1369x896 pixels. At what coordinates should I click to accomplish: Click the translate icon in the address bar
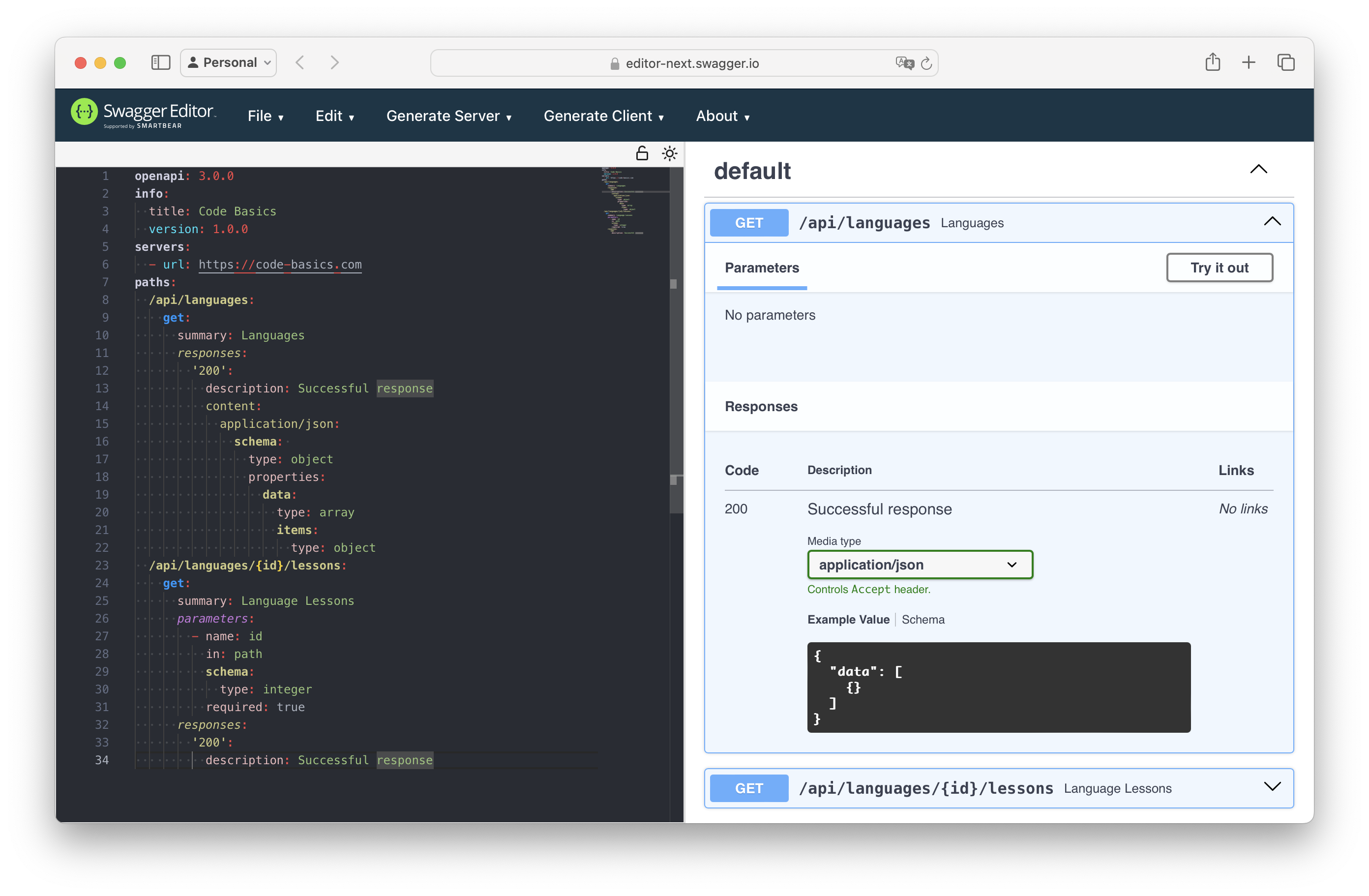pyautogui.click(x=904, y=63)
